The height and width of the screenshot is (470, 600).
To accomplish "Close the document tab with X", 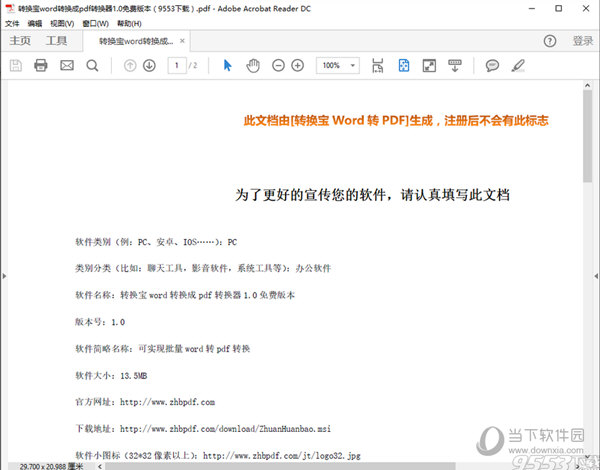I will coord(182,41).
